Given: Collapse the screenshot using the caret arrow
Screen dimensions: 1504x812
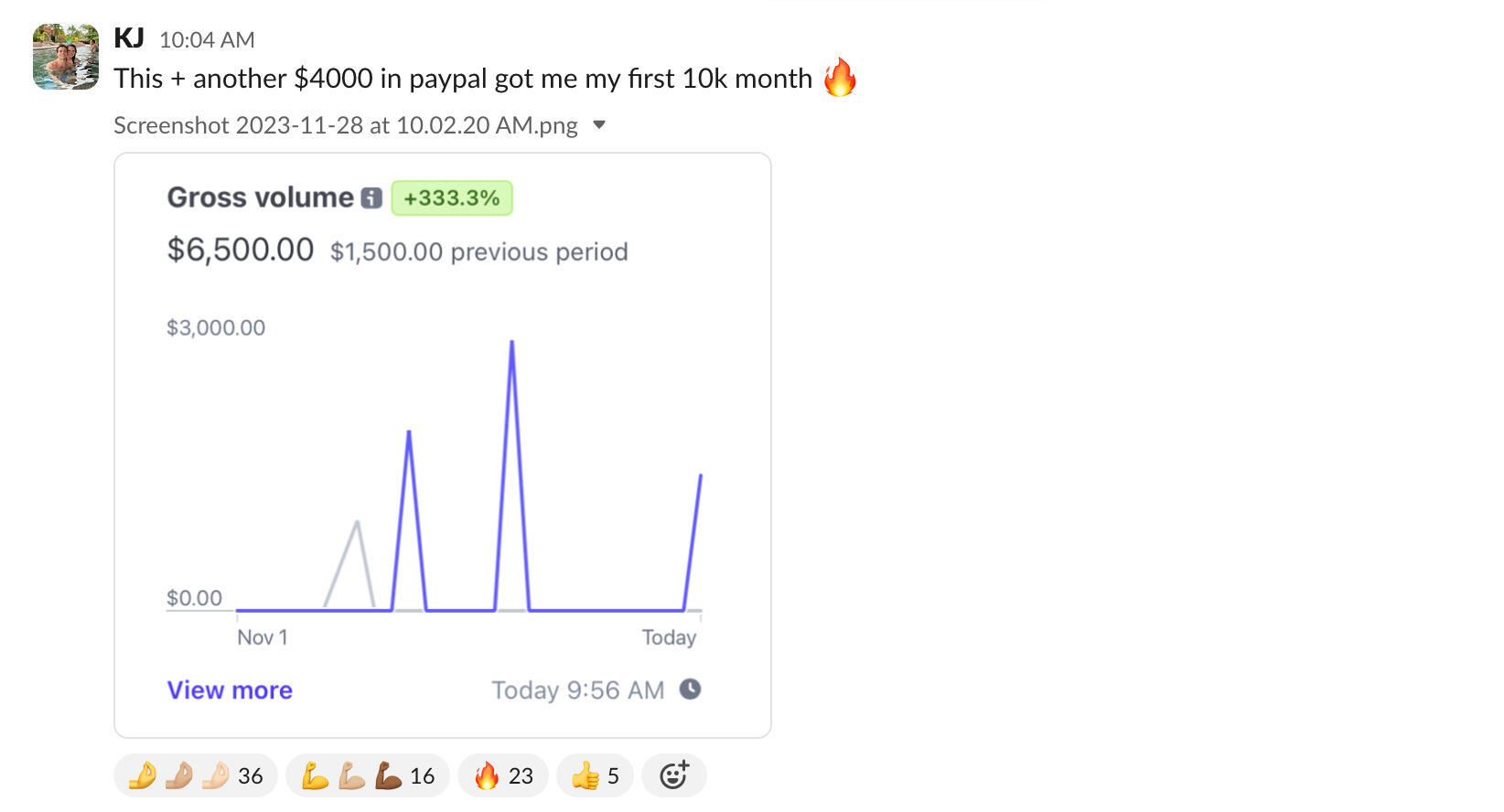Looking at the screenshot, I should pos(599,124).
